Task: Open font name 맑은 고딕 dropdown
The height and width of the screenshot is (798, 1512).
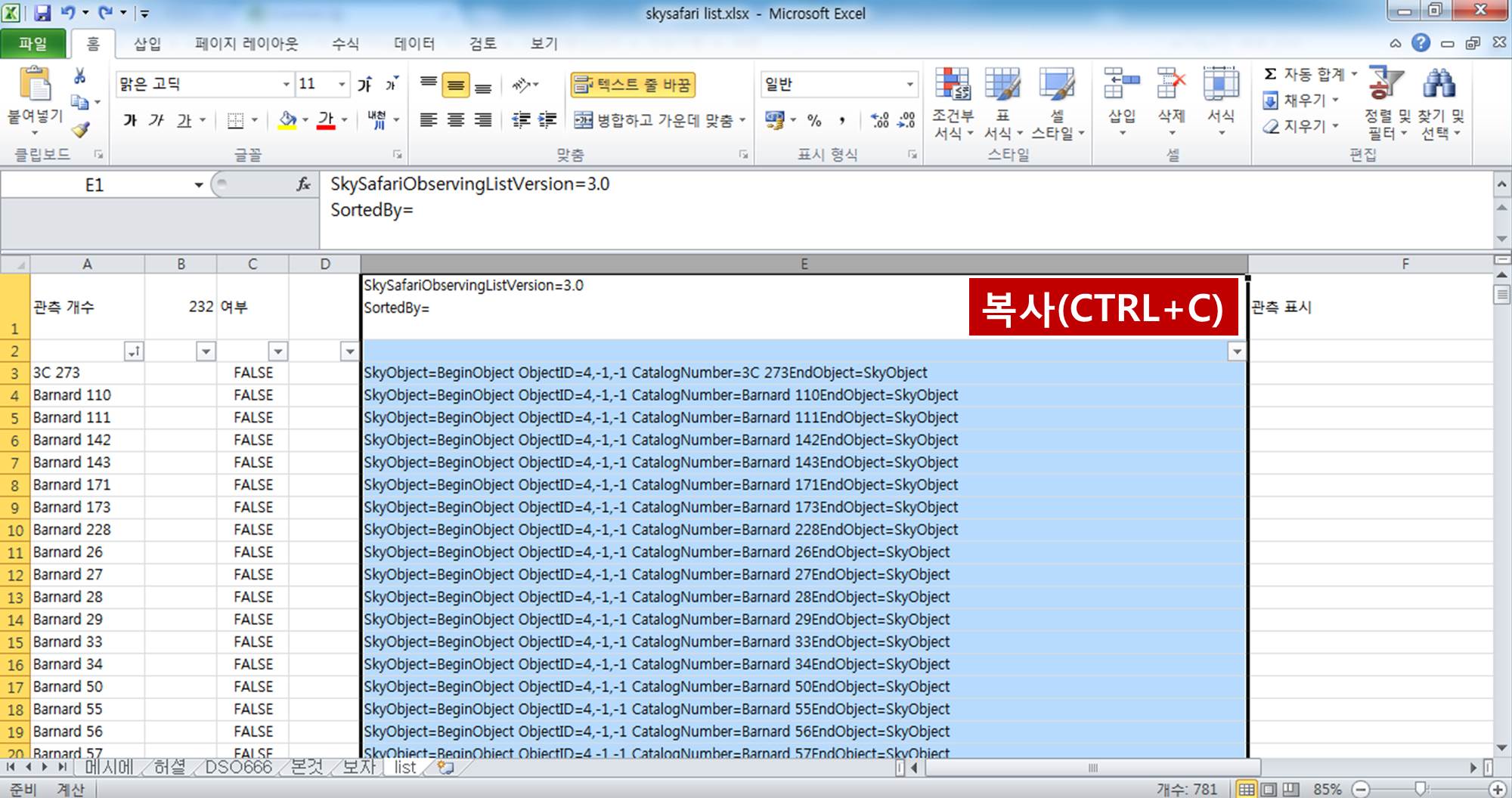Action: [x=286, y=84]
